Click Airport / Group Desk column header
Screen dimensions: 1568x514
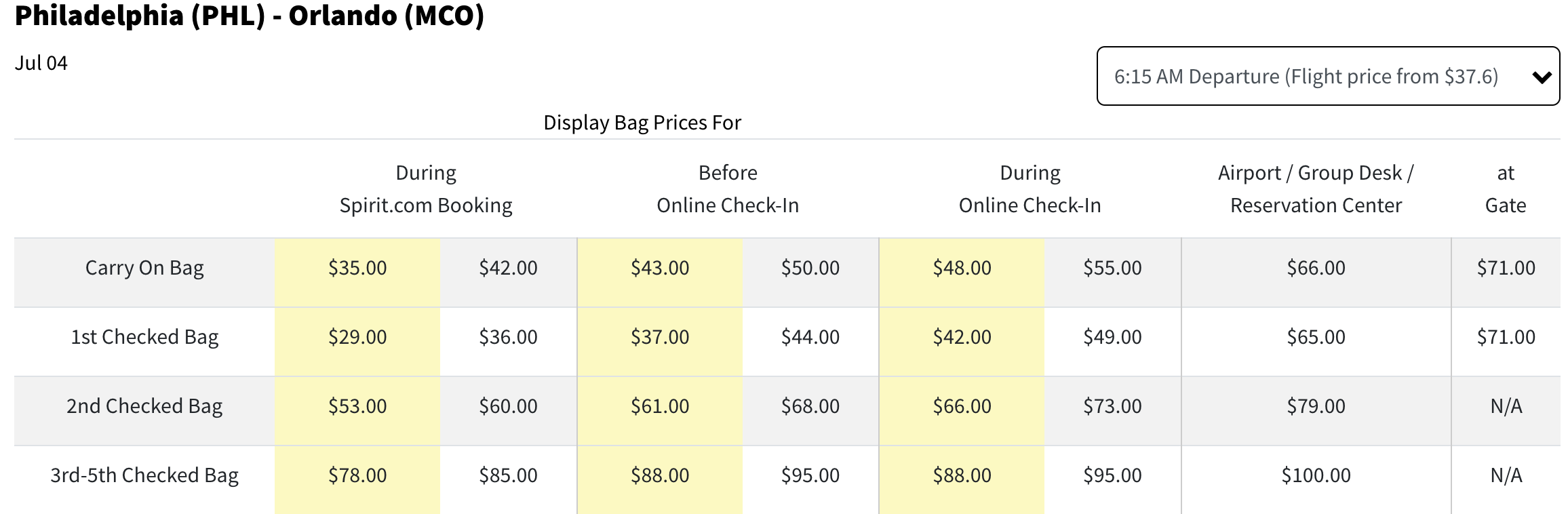1316,189
